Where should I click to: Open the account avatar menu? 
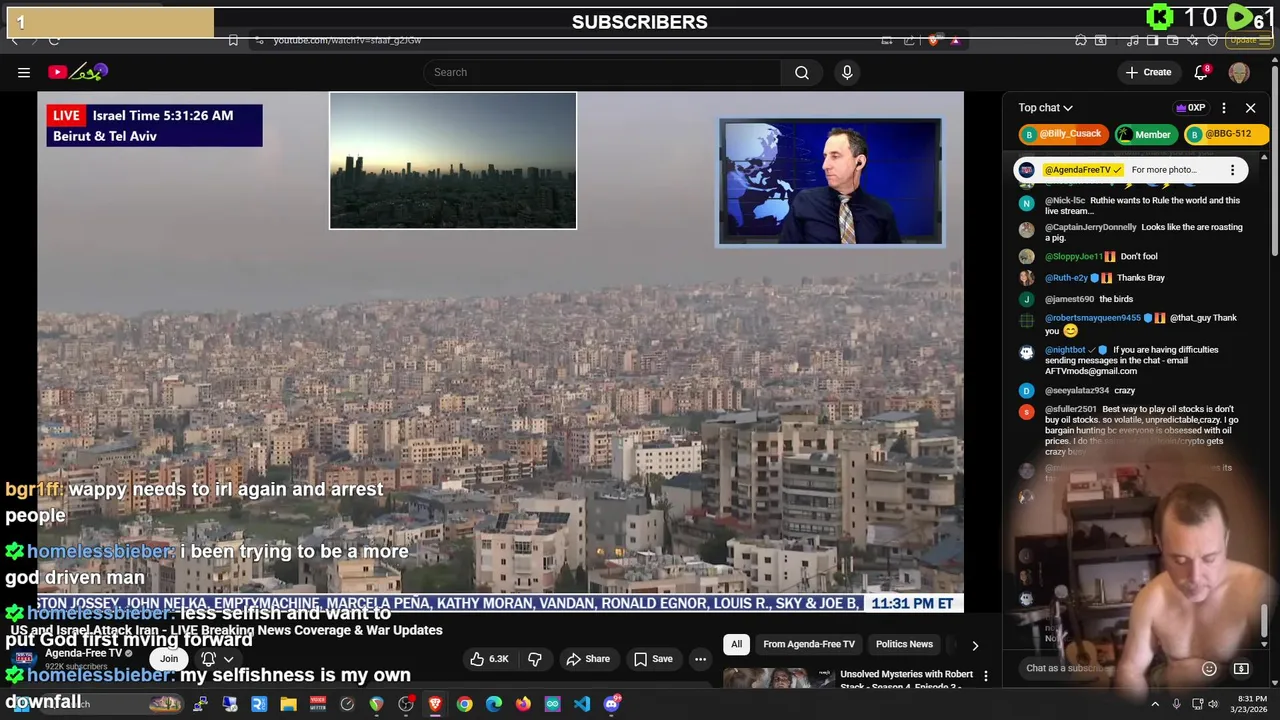[x=1239, y=72]
